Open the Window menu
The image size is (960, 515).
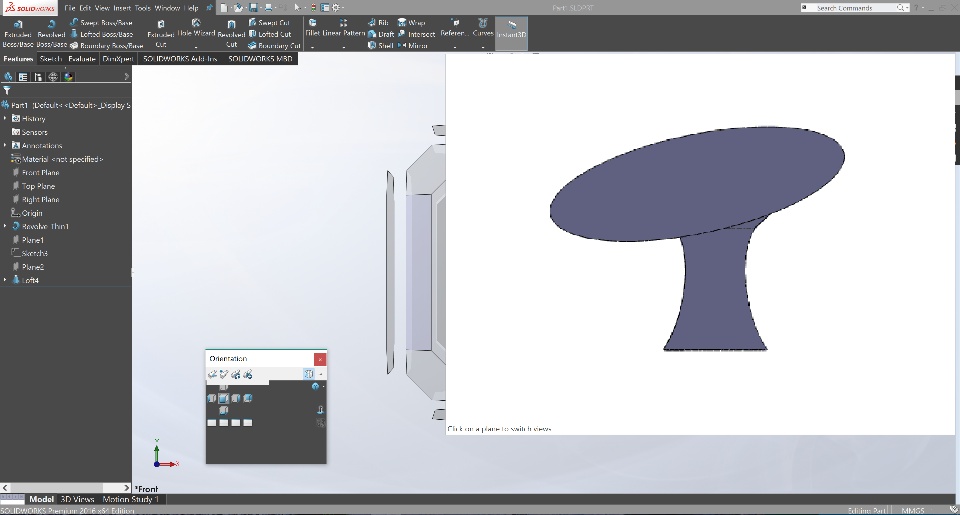click(x=167, y=8)
